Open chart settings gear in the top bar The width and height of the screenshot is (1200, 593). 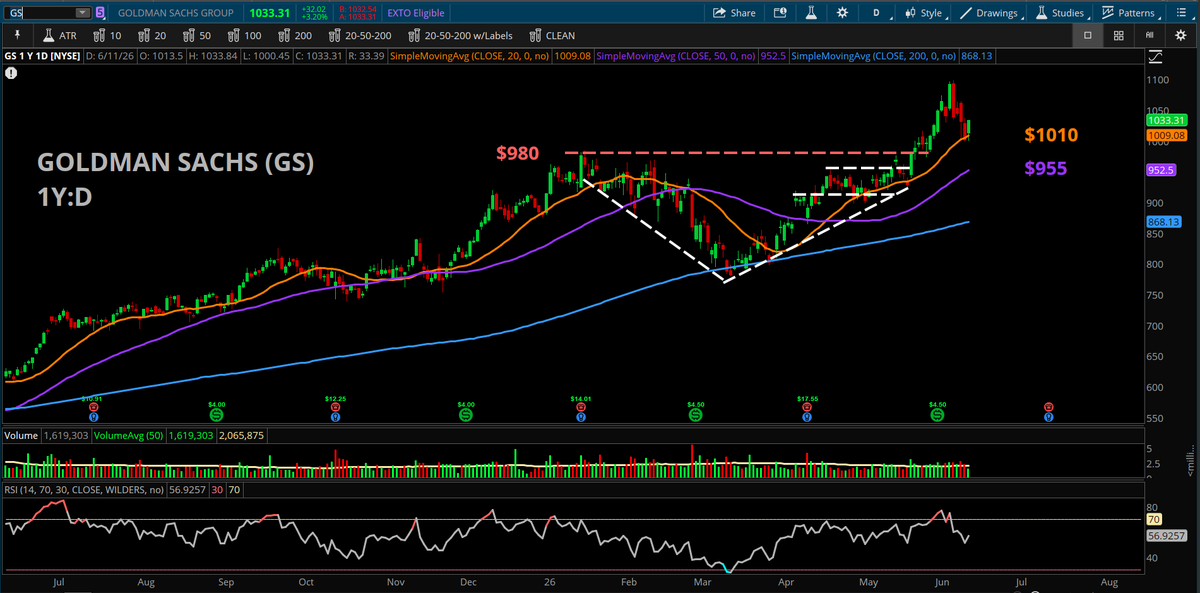(842, 13)
